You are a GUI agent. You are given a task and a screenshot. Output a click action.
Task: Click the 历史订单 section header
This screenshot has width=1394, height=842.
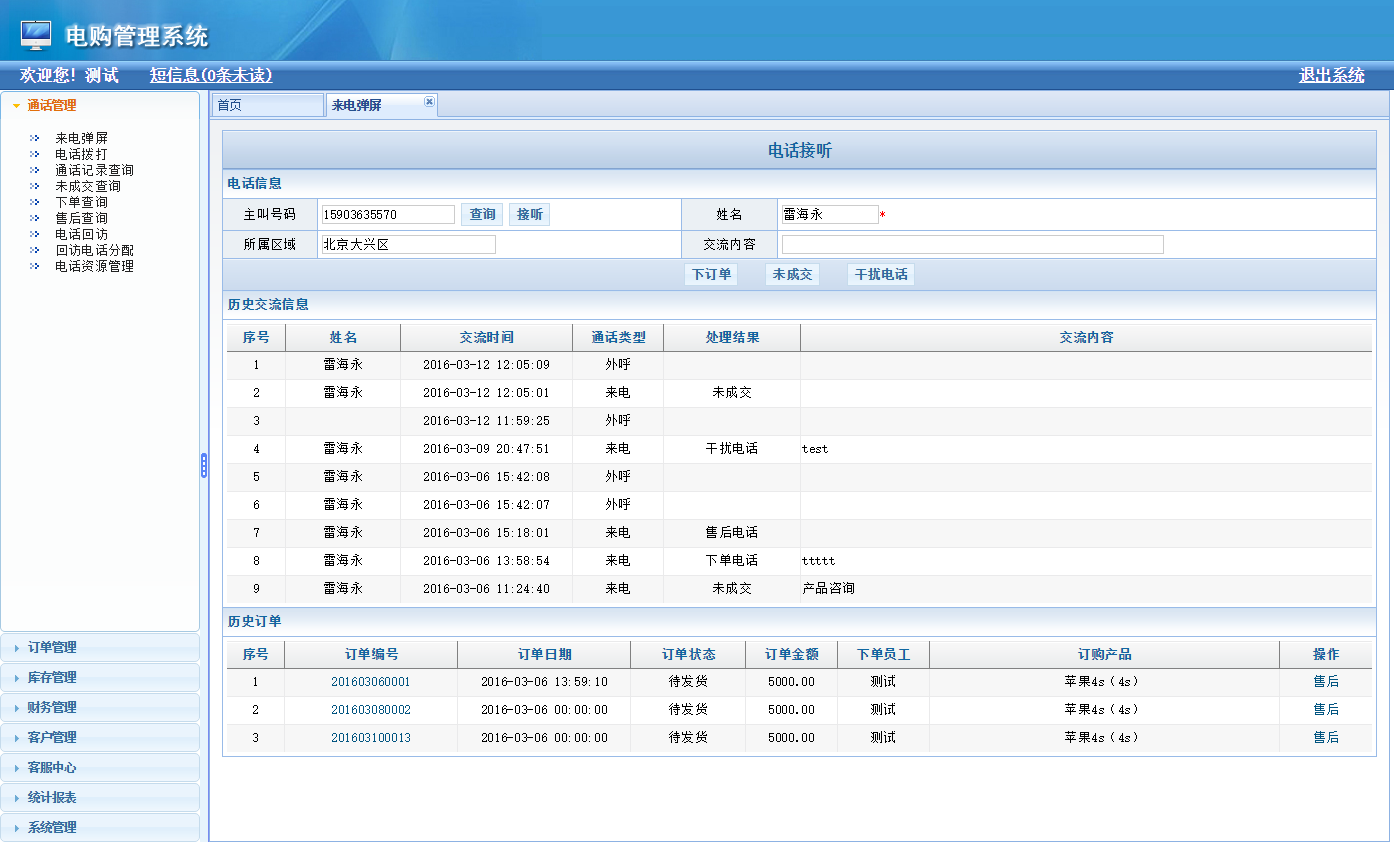pos(799,621)
